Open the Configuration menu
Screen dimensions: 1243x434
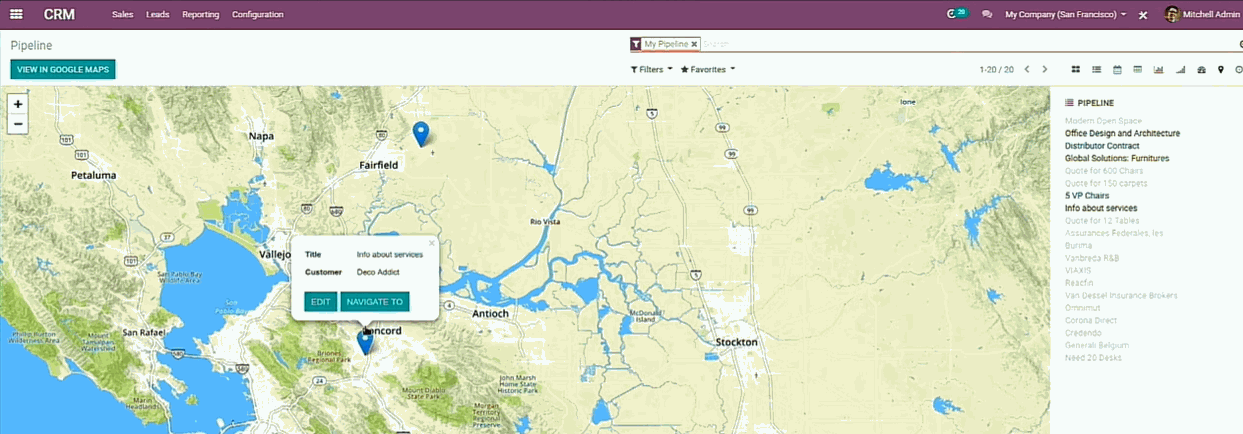pos(257,15)
